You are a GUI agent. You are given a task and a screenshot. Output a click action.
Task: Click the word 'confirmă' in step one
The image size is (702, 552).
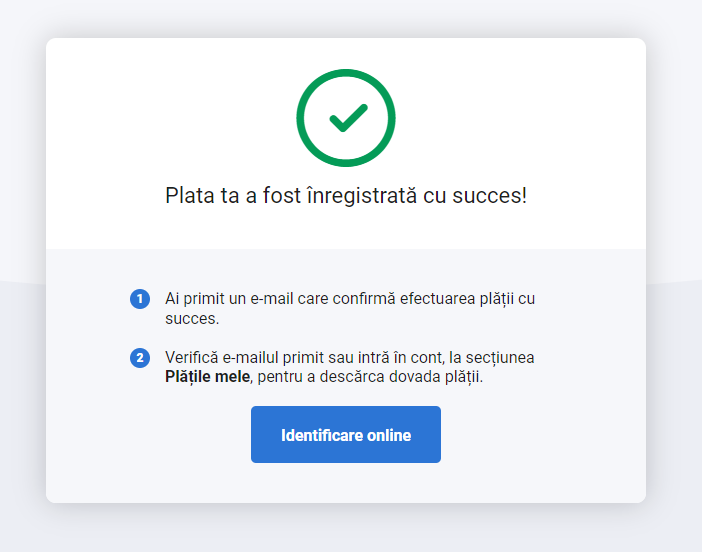tap(364, 299)
